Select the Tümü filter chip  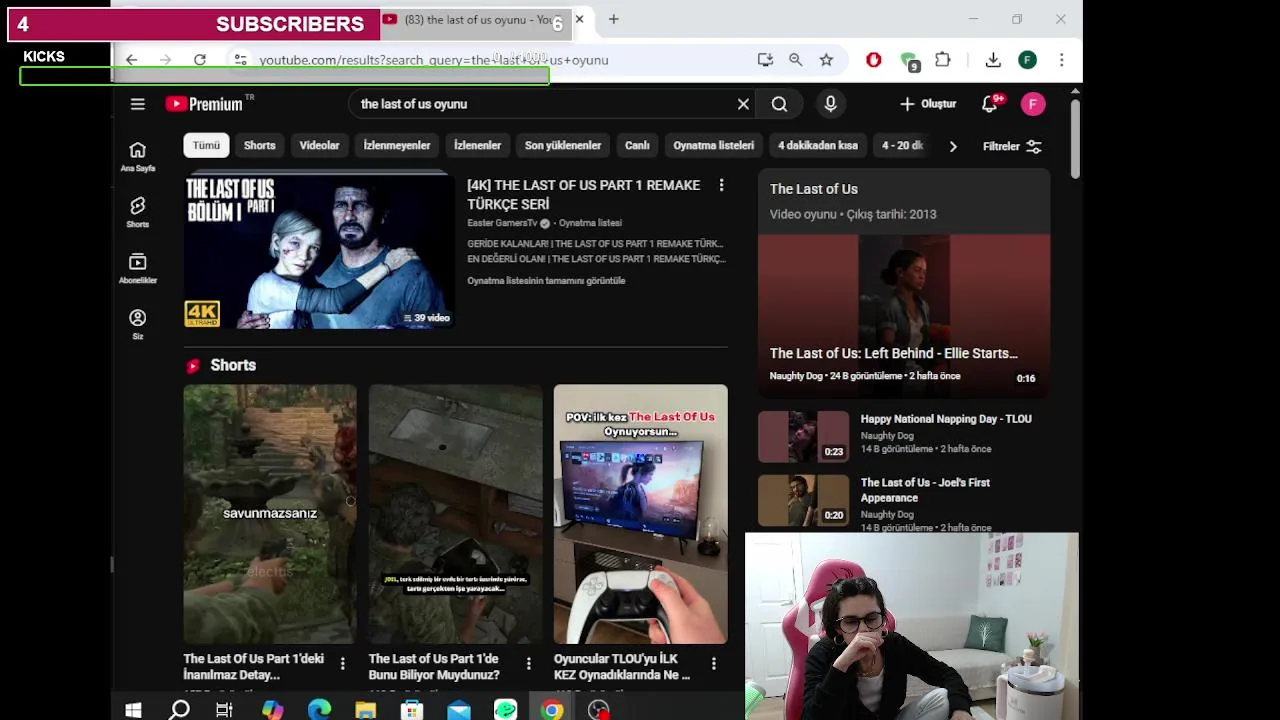(206, 146)
